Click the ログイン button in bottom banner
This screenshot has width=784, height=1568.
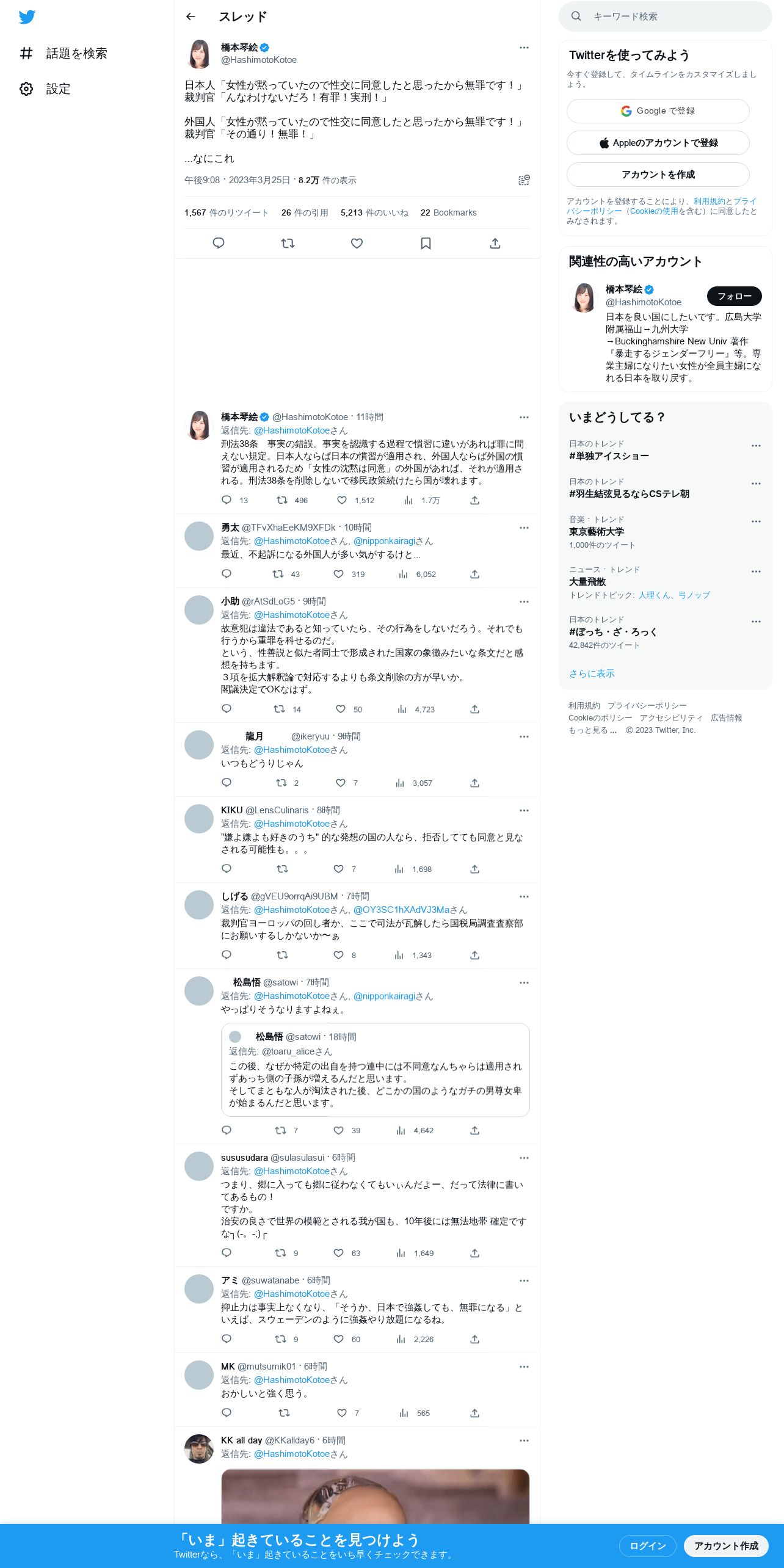coord(647,1545)
